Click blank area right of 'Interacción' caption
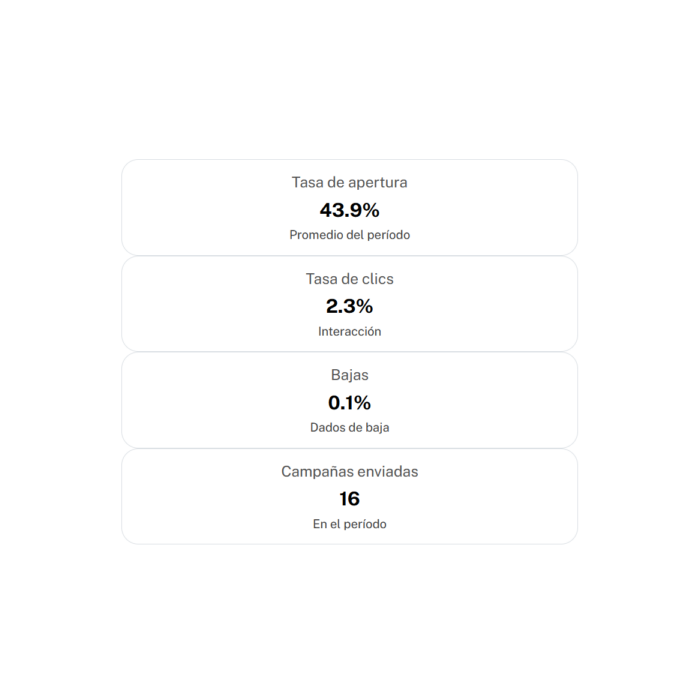Viewport: 700px width, 700px height. point(470,331)
